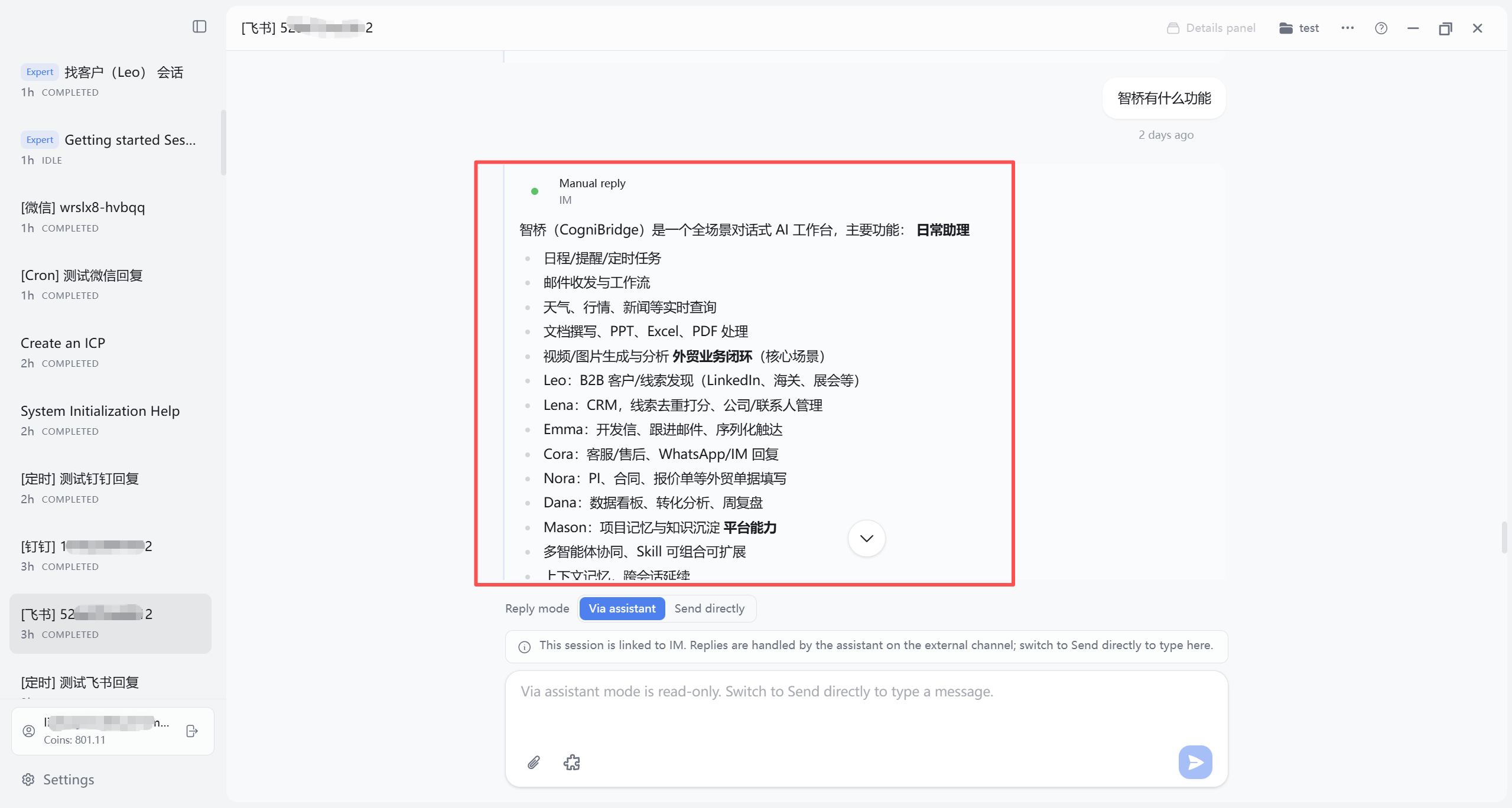1512x808 pixels.
Task: Click the Dana 数据看板 bullet line
Action: pos(653,503)
